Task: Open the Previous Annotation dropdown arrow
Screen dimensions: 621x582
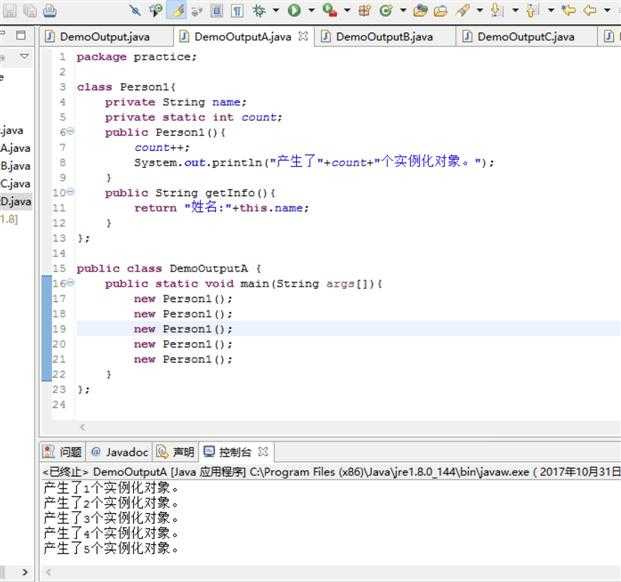Action: 551,10
